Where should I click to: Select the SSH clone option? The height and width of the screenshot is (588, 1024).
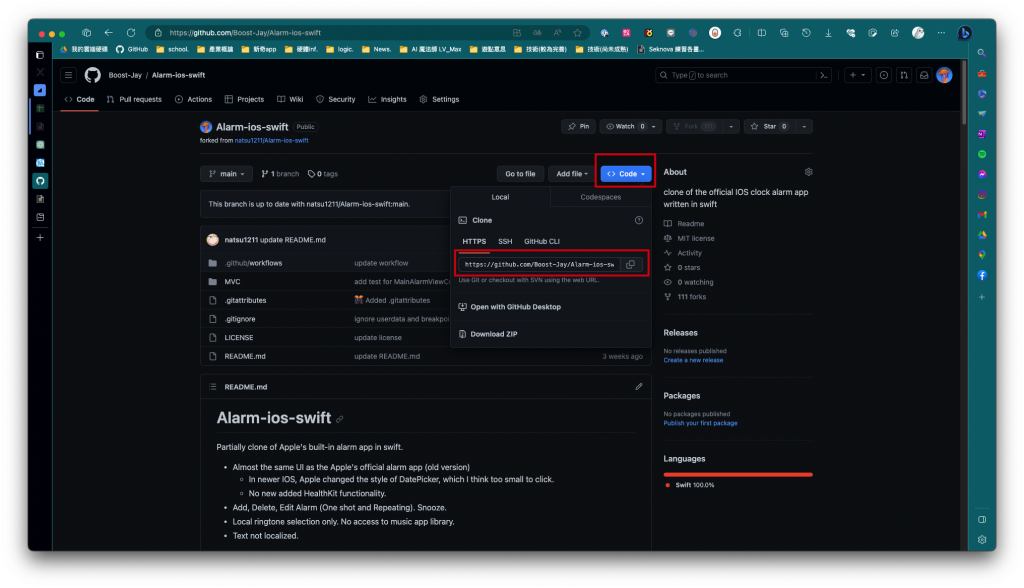tap(505, 241)
